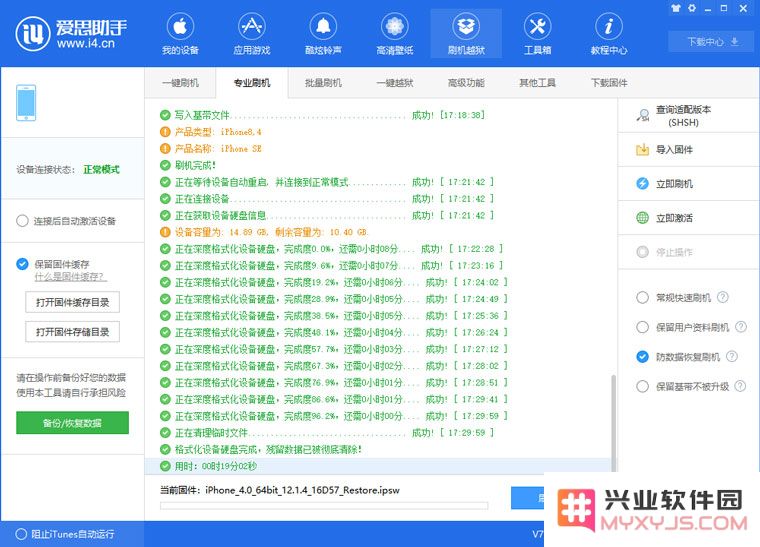Click the firmware progress bar
Viewport: 760px width, 547px height.
(324, 506)
